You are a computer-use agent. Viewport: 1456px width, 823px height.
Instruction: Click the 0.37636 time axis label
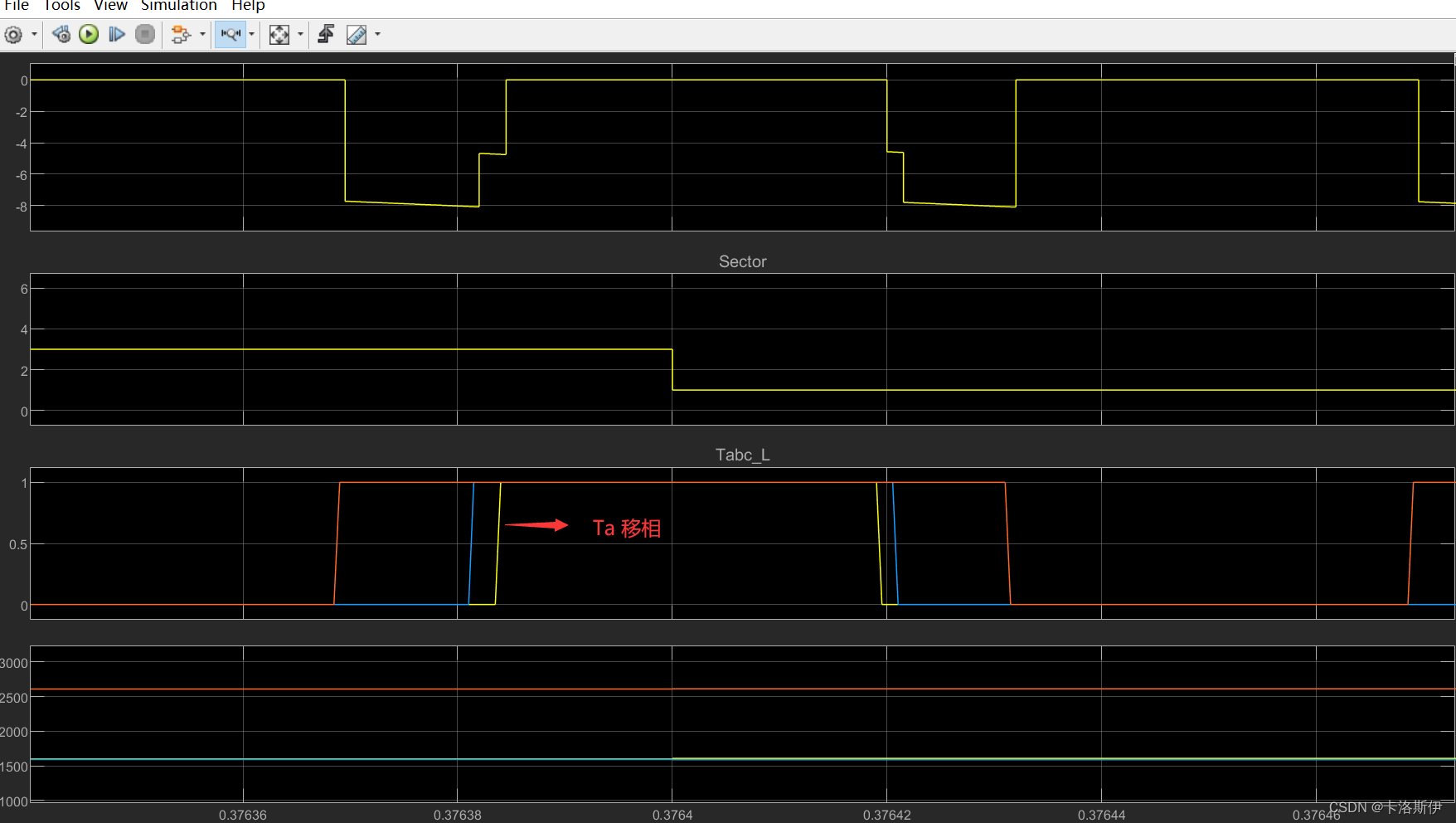[x=243, y=815]
